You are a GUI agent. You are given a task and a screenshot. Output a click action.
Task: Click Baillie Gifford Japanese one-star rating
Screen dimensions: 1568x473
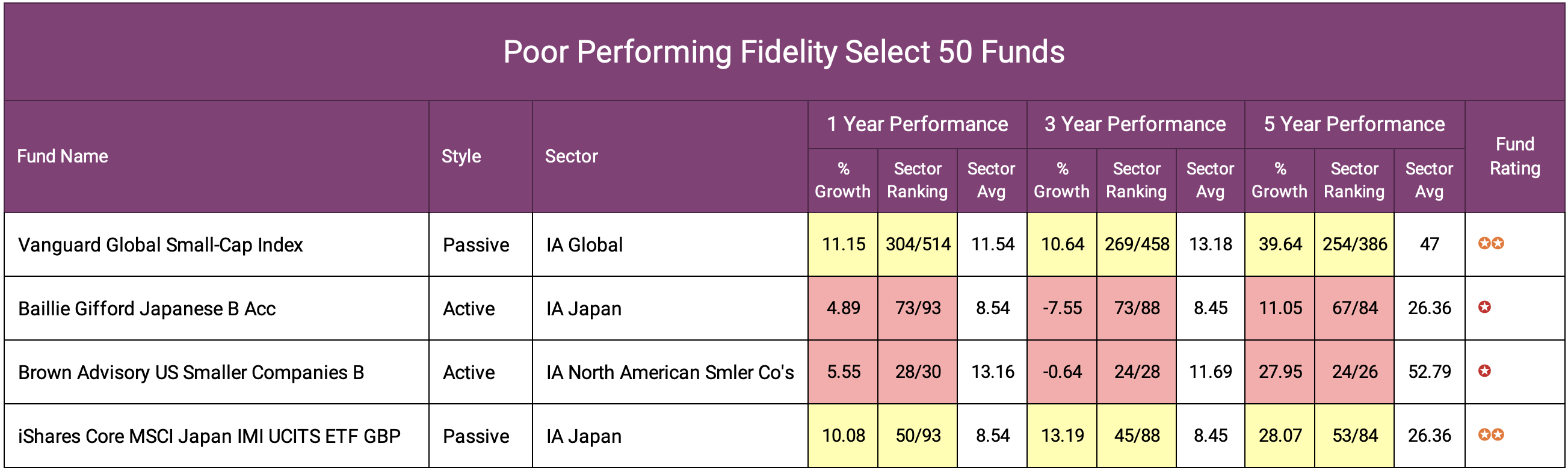click(x=1484, y=308)
